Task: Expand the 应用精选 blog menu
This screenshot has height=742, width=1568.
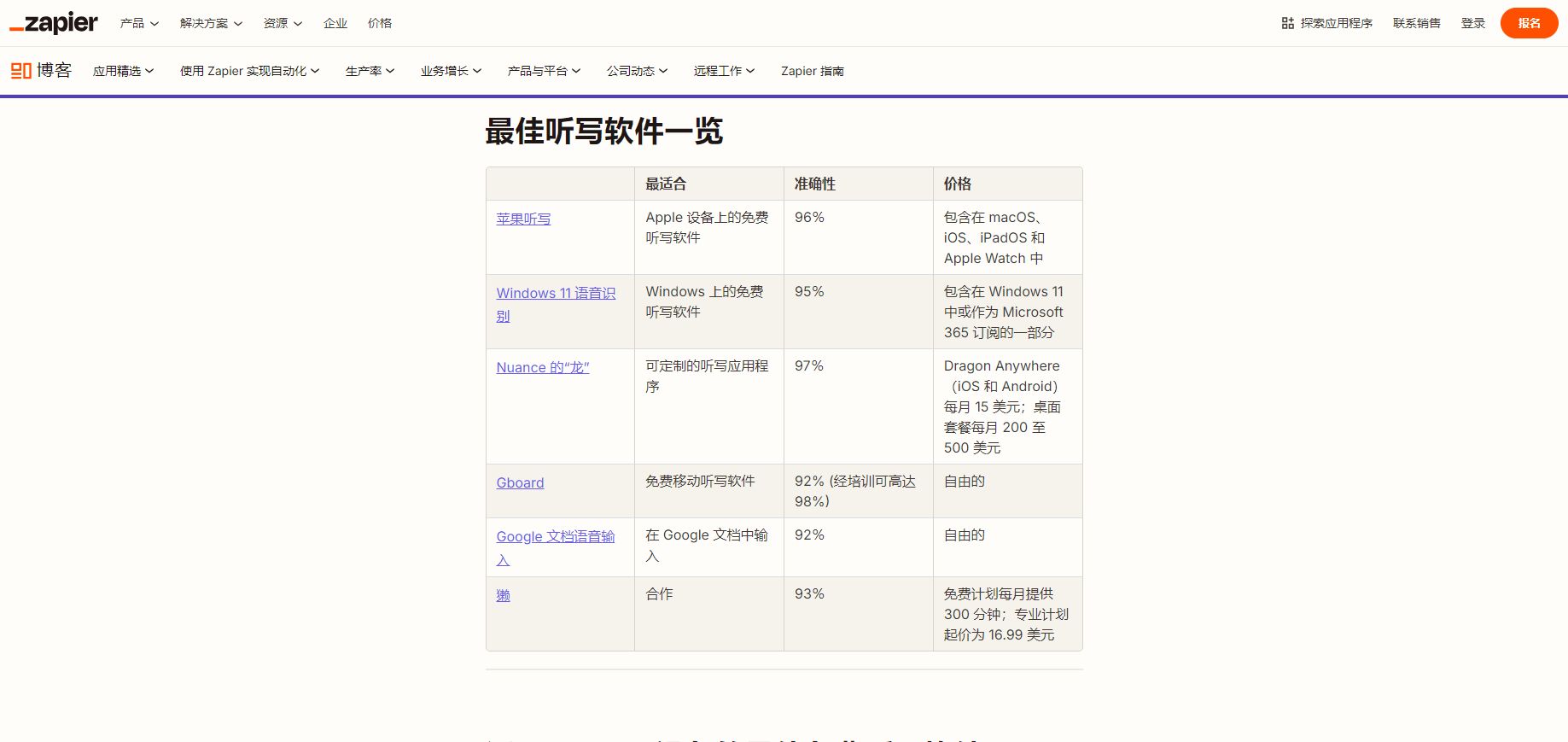Action: (x=123, y=71)
